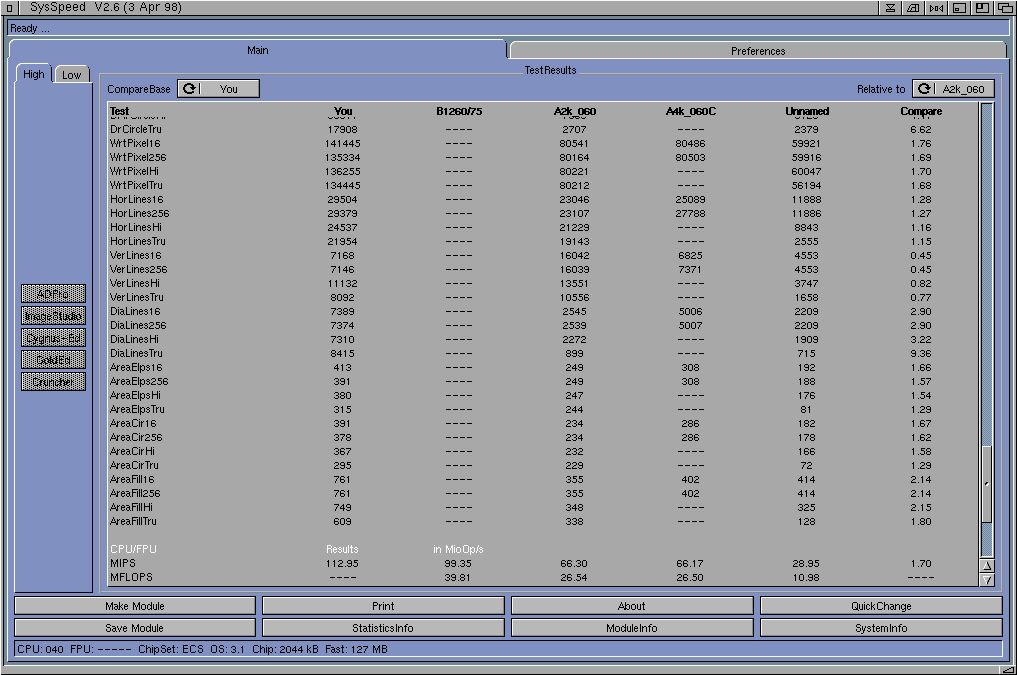1017x675 pixels.
Task: Select the AreaFillTru row label
Action: click(x=133, y=521)
